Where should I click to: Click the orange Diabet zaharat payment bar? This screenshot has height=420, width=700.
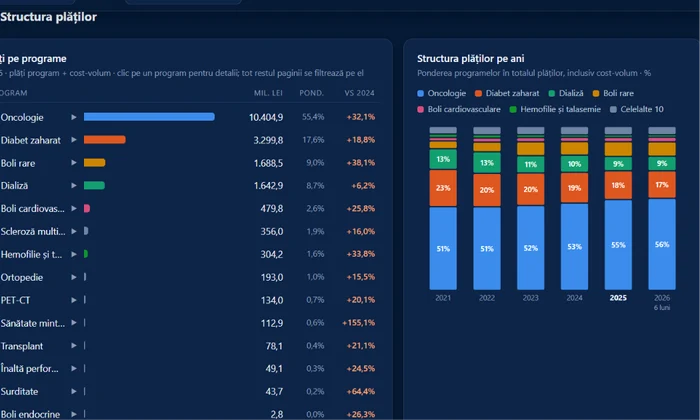pyautogui.click(x=104, y=140)
